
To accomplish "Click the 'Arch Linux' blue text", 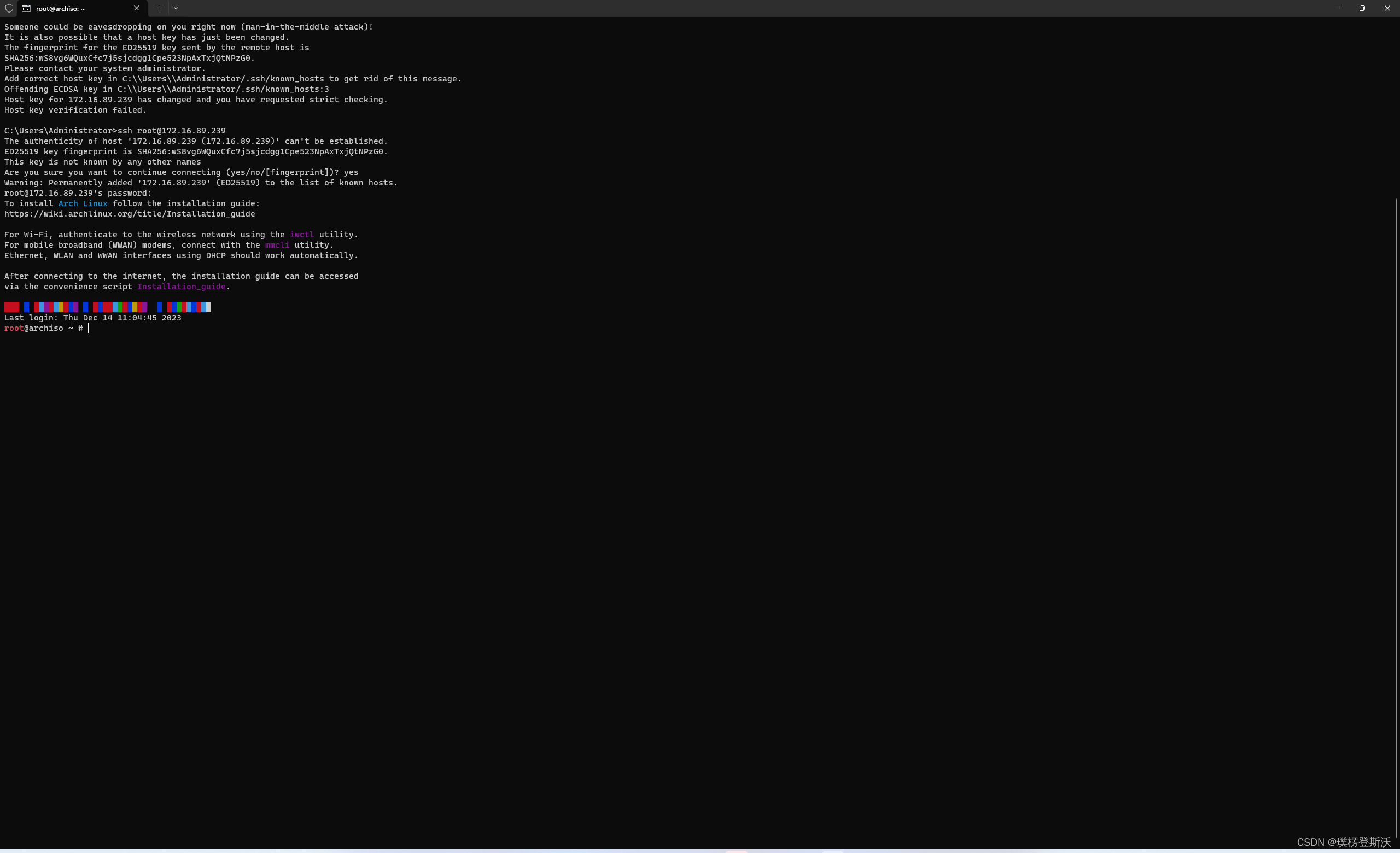I will tap(83, 203).
